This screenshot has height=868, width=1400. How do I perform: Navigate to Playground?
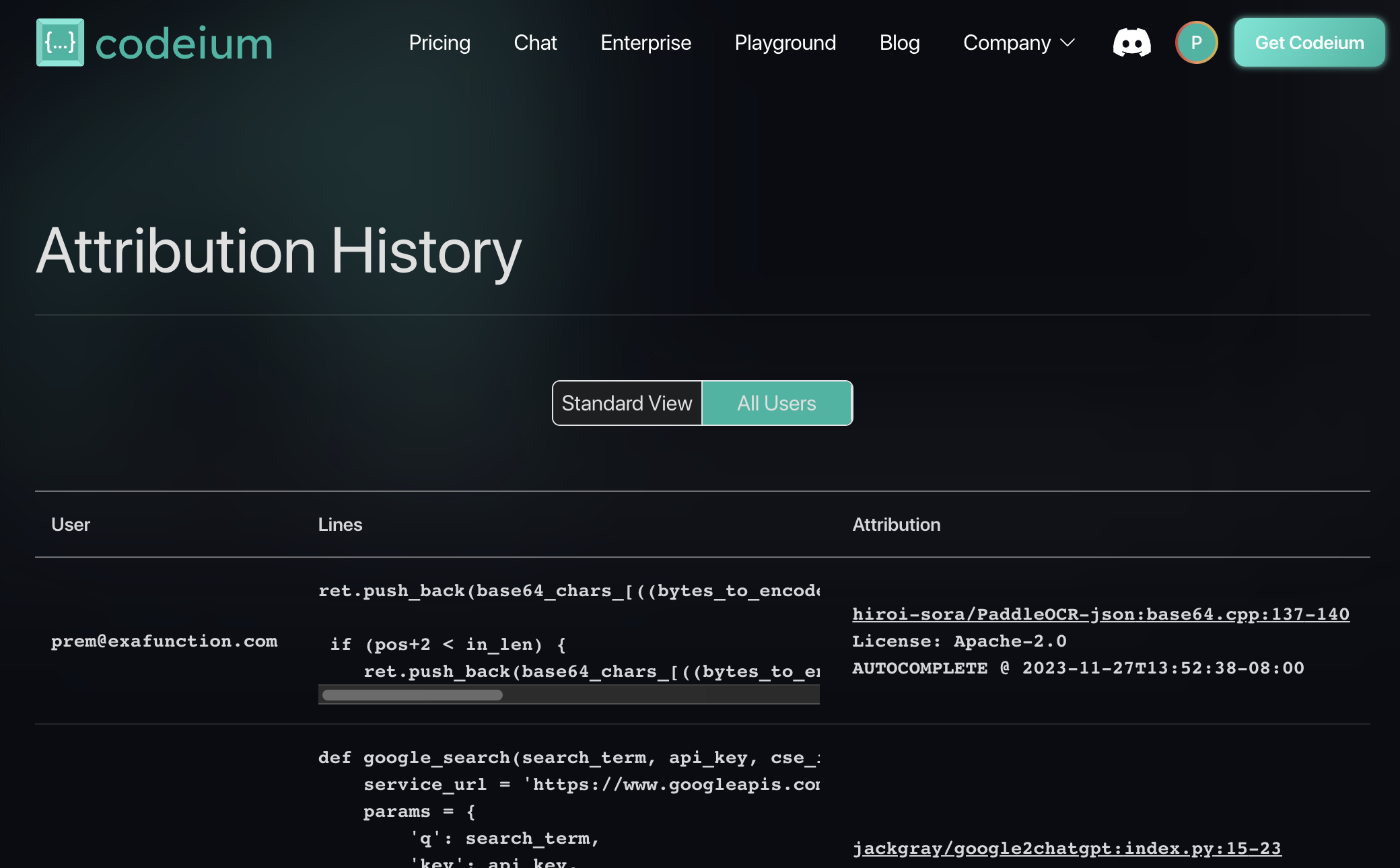click(x=785, y=42)
